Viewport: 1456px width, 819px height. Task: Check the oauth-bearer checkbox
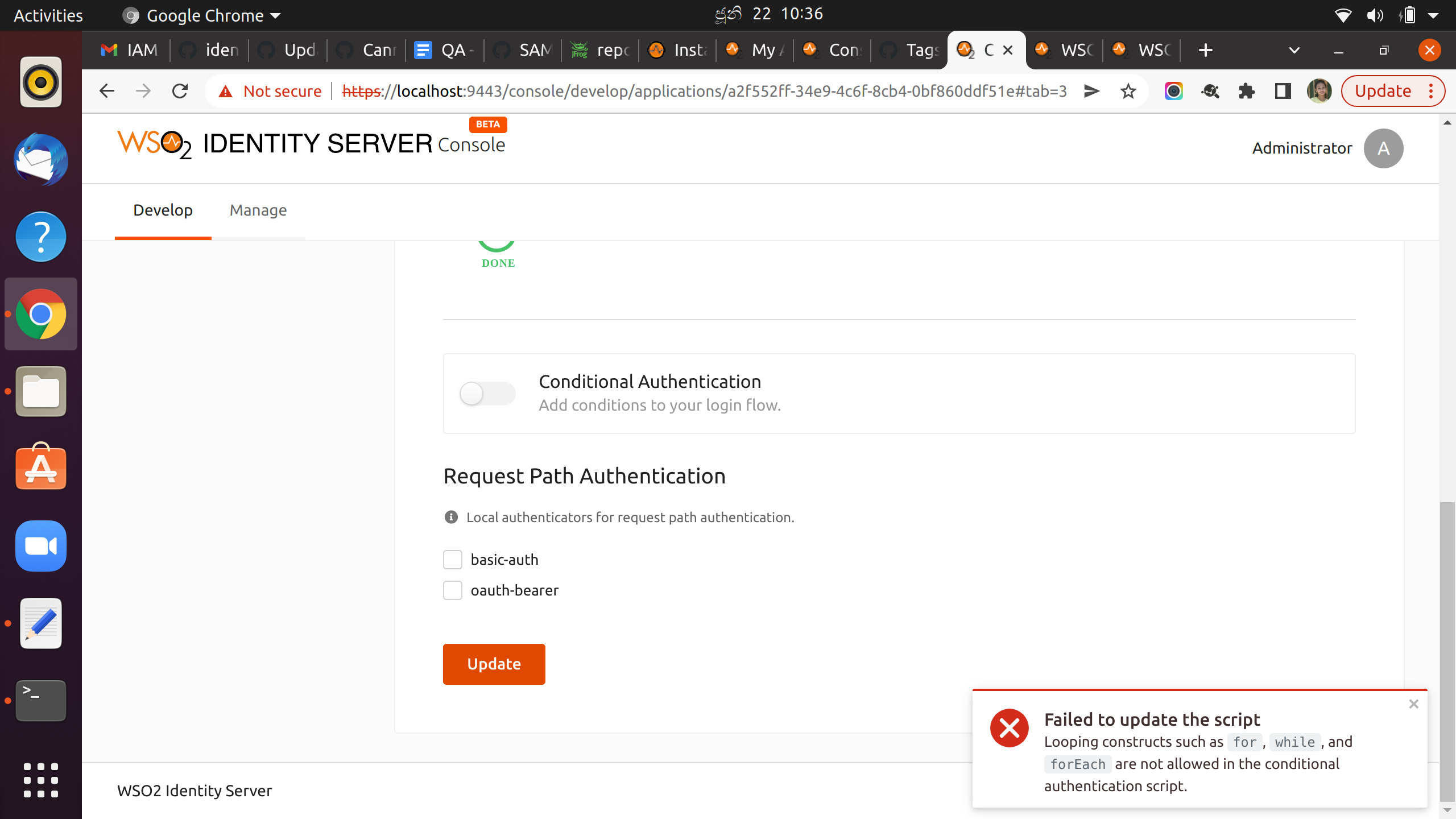(x=453, y=590)
